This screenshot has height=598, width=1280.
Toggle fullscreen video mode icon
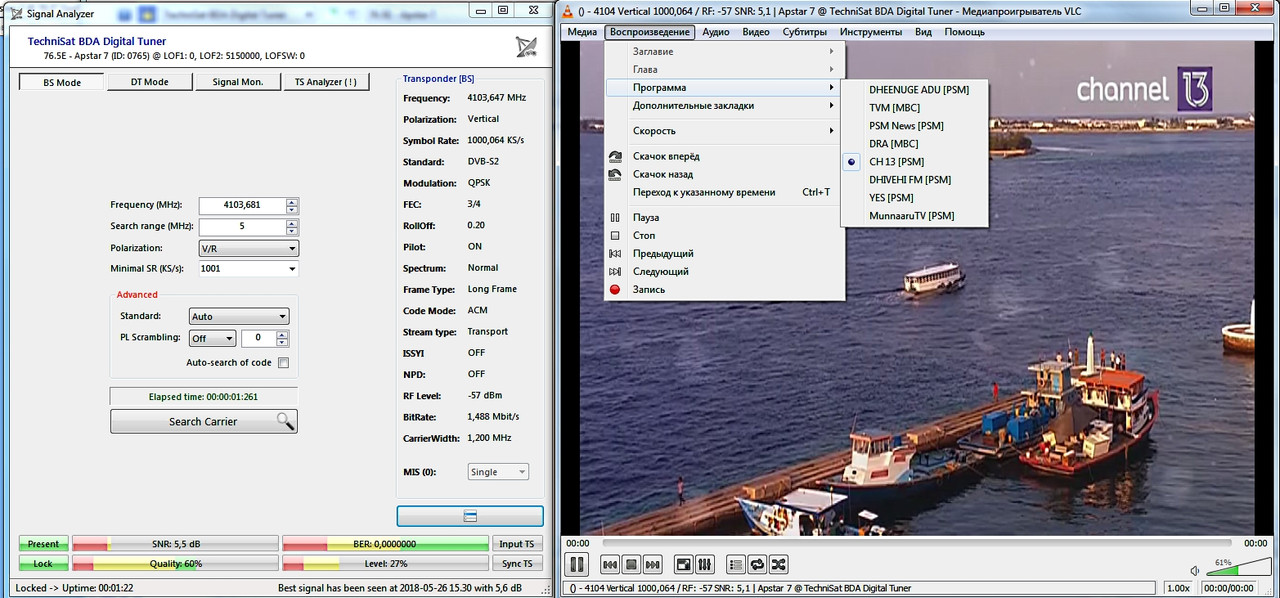(x=683, y=565)
